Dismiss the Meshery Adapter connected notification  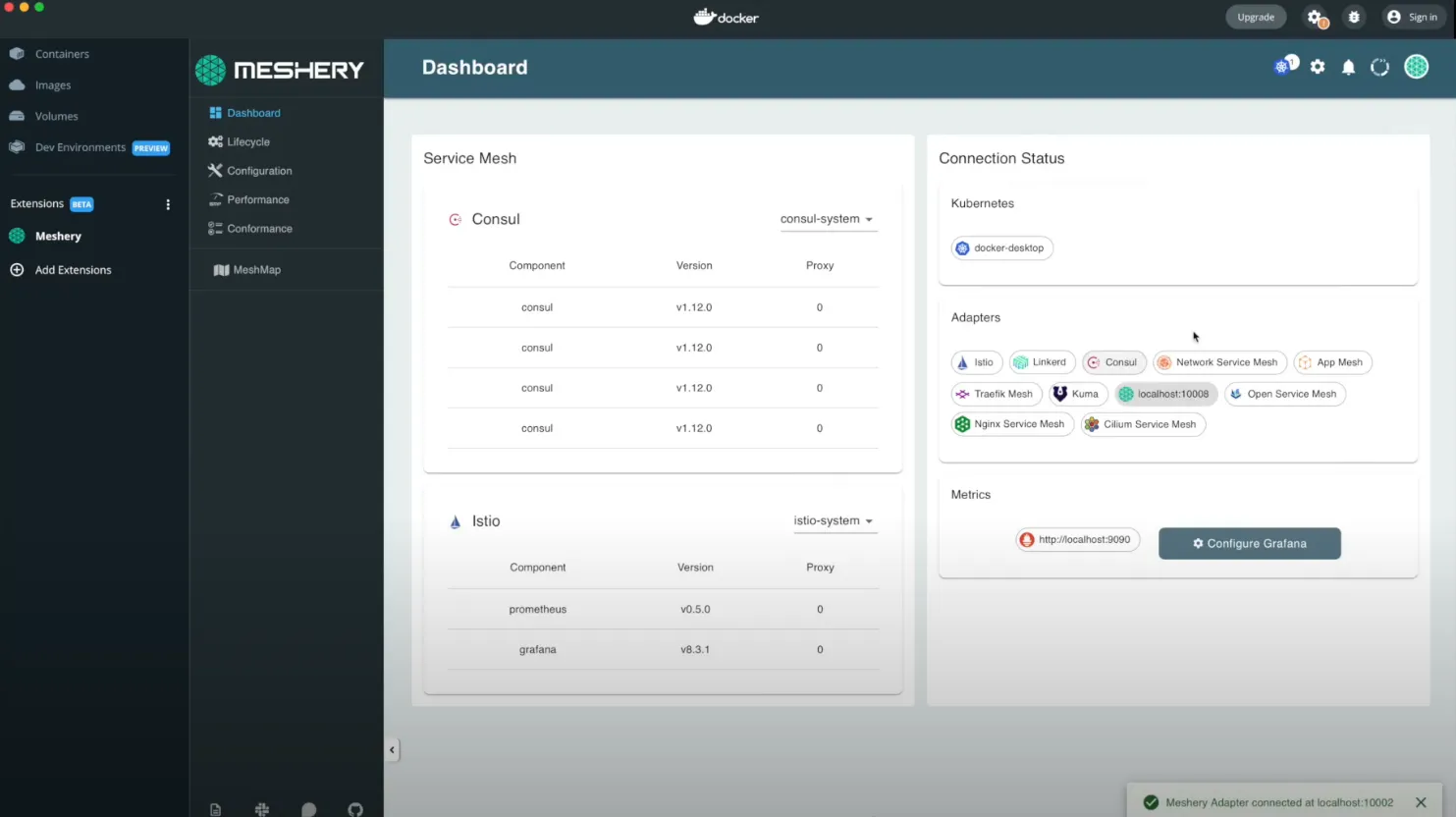[1420, 802]
